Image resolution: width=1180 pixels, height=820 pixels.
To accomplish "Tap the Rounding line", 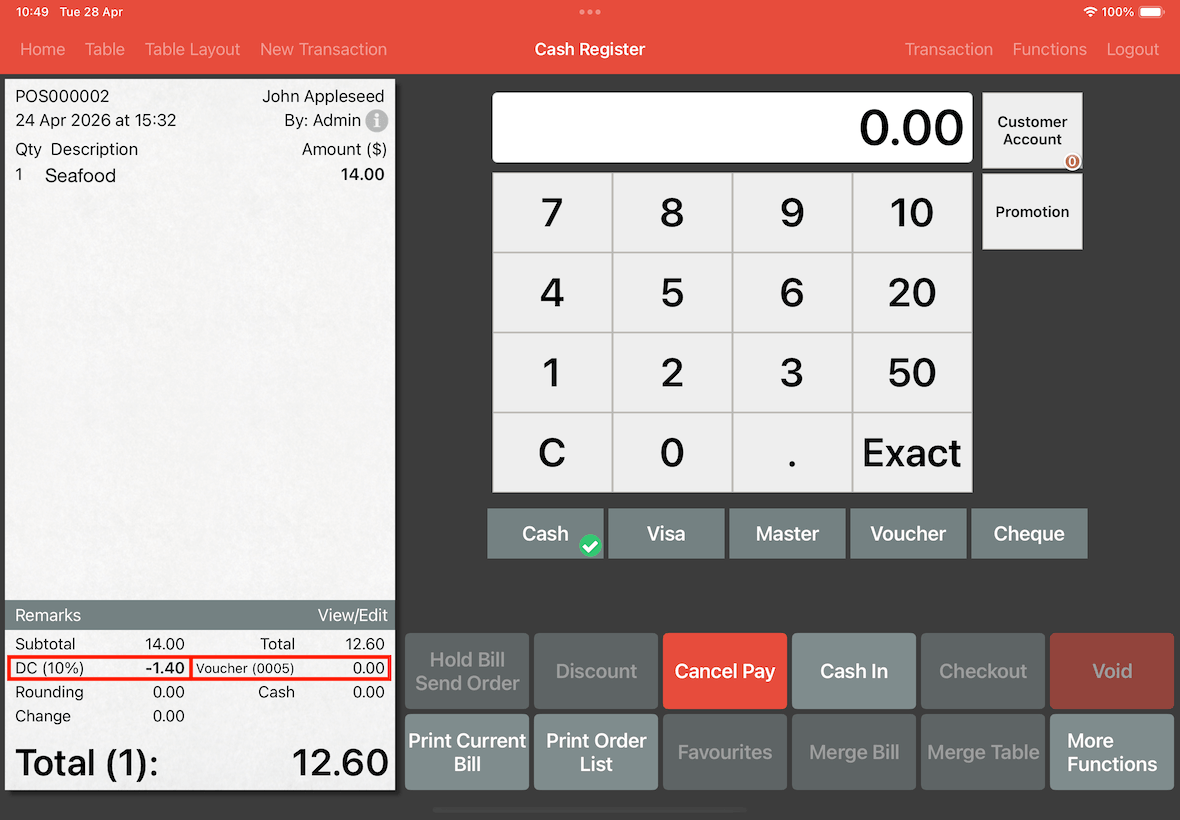I will (99, 692).
